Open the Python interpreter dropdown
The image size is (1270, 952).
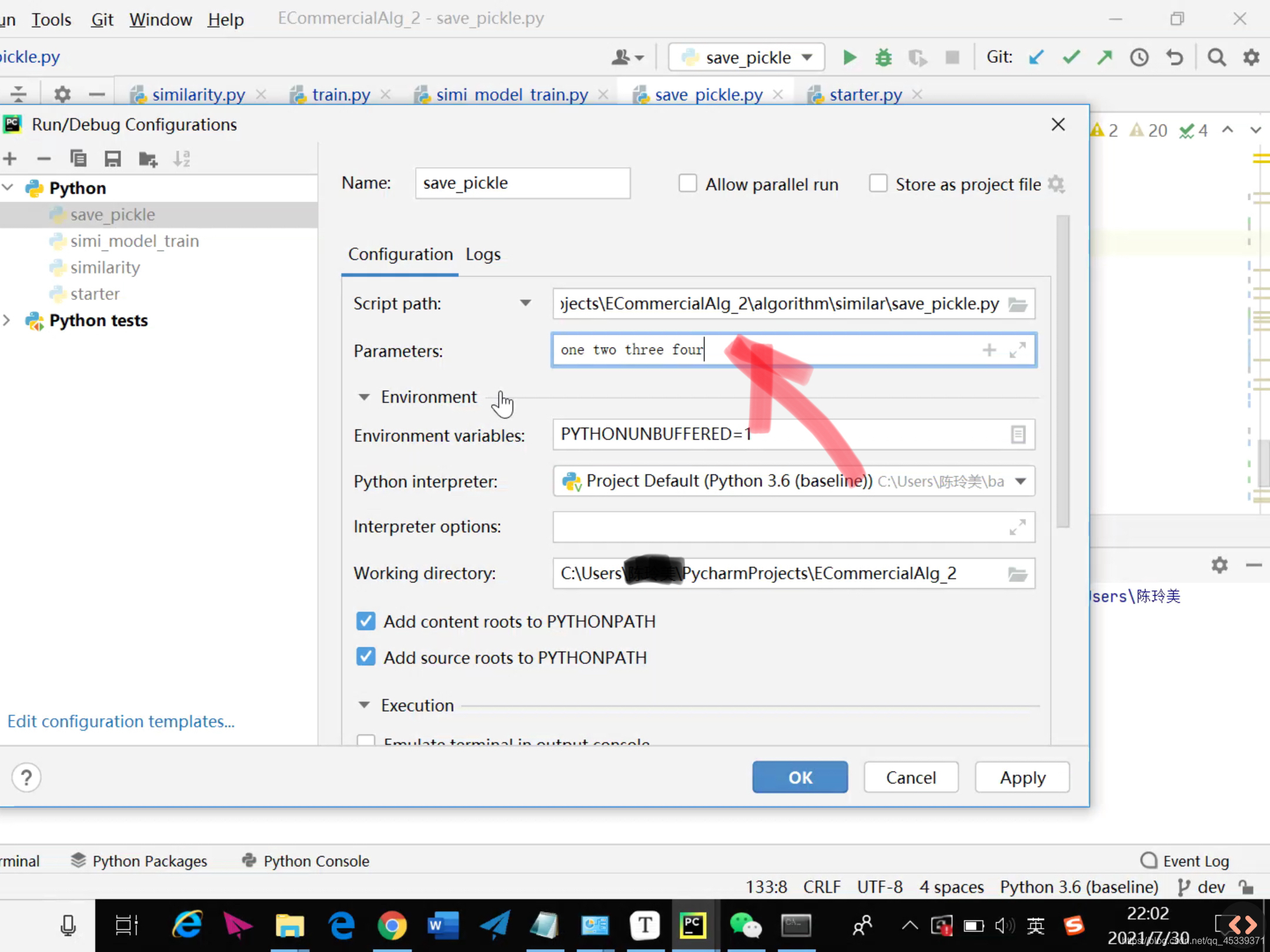pos(1020,481)
